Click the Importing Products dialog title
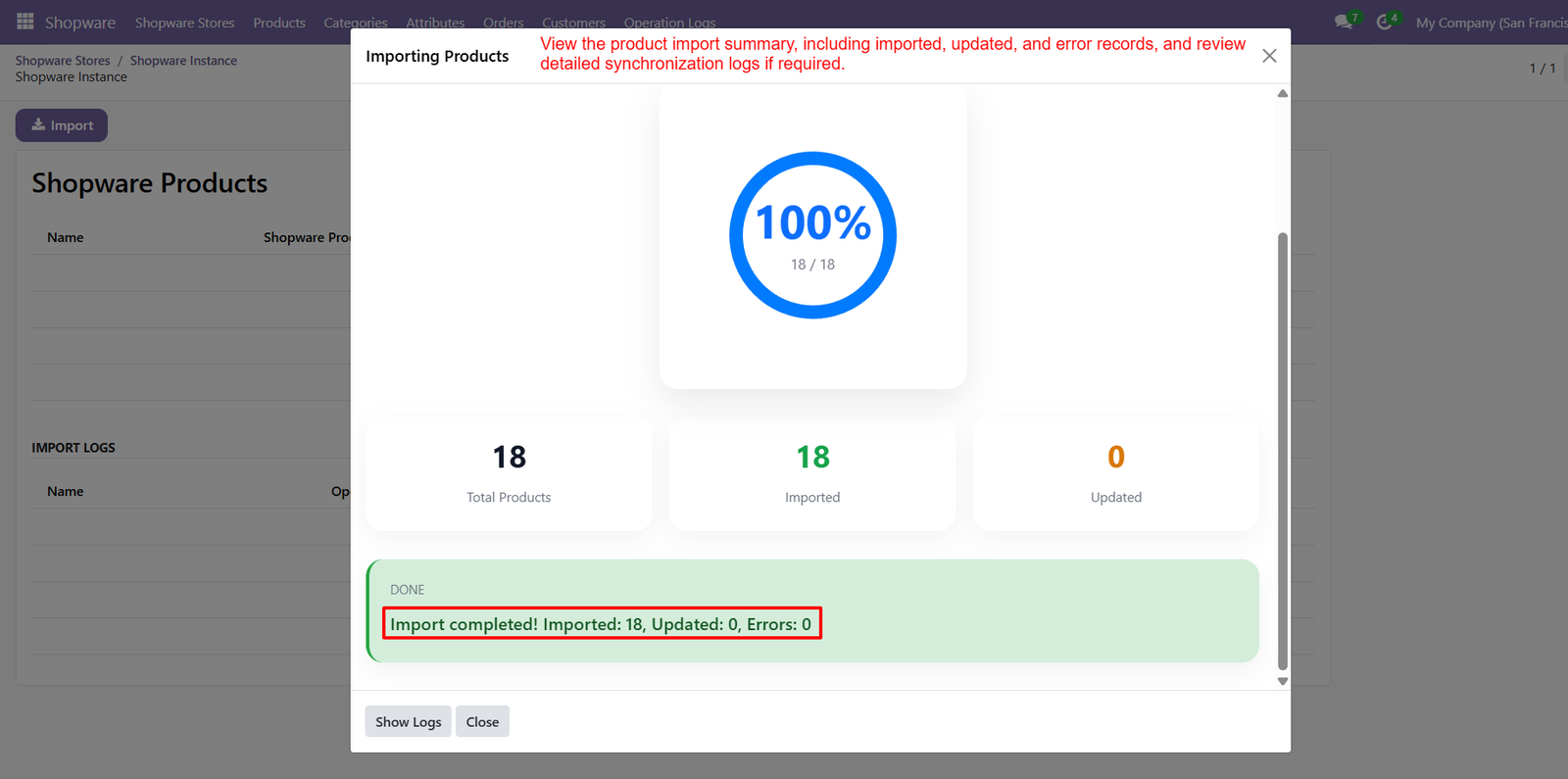The width and height of the screenshot is (1568, 779). pyautogui.click(x=437, y=56)
